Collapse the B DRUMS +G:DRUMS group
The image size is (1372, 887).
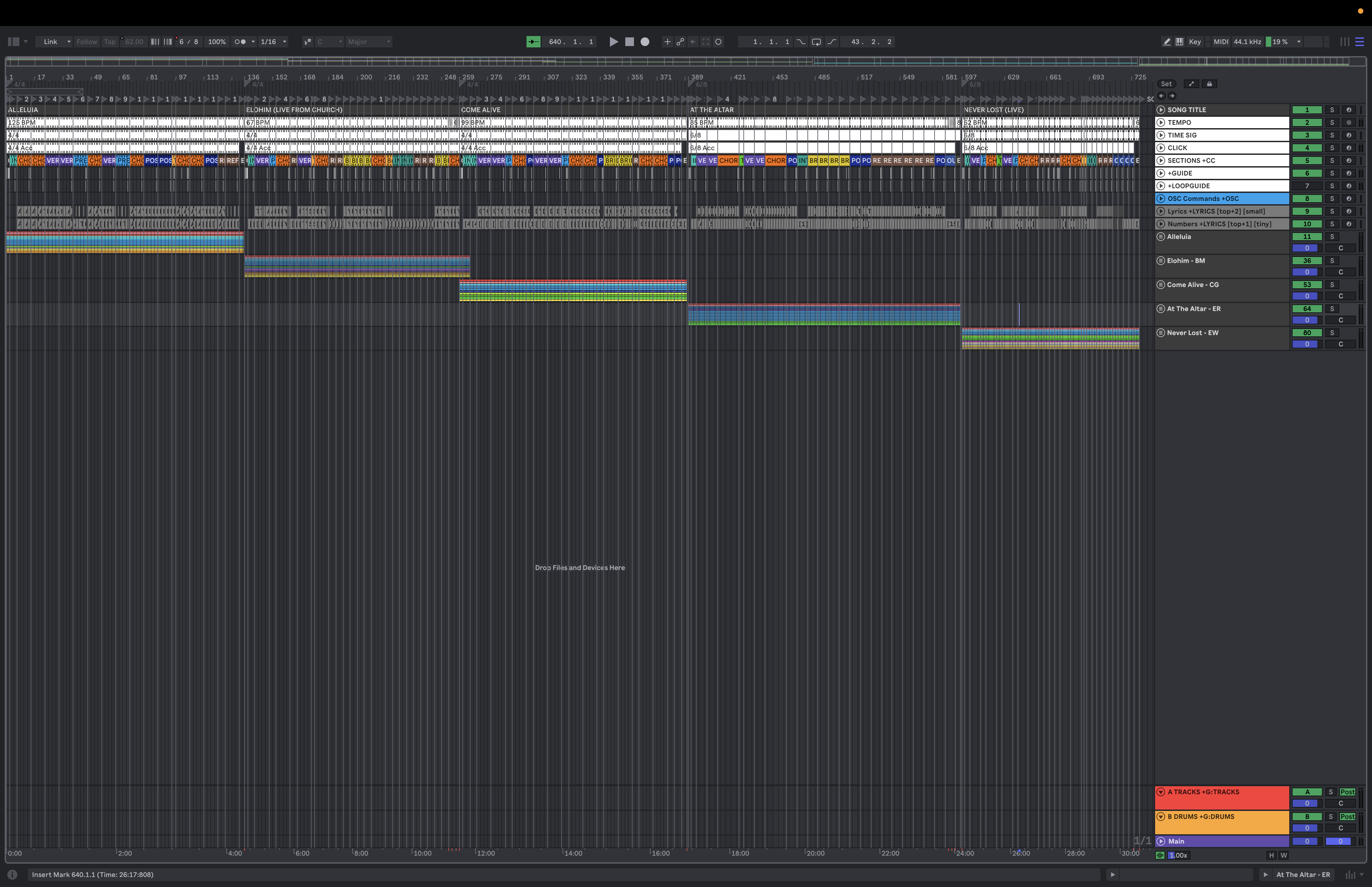point(1161,817)
